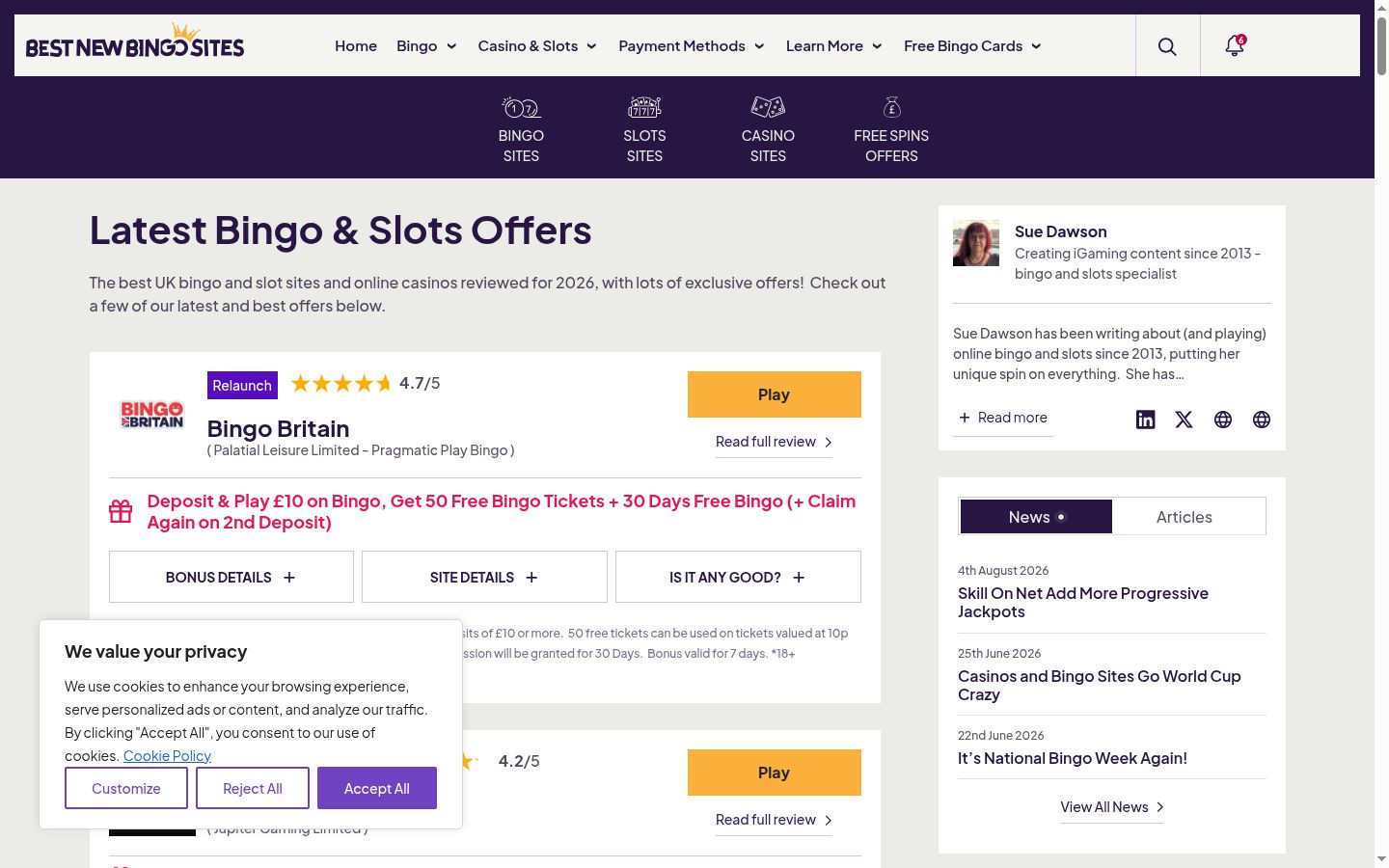The image size is (1389, 868).
Task: Open the Payment Methods dropdown menu
Action: click(x=692, y=46)
